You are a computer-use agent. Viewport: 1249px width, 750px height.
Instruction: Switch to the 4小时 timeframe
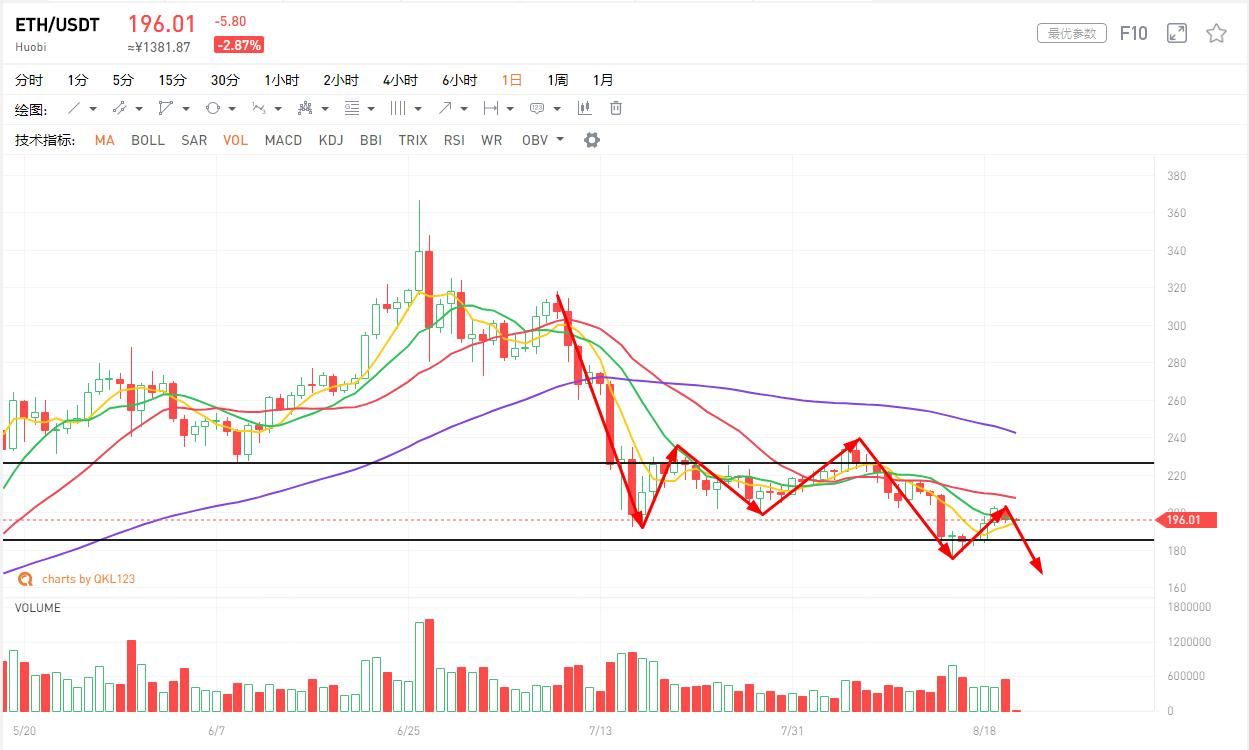point(400,80)
